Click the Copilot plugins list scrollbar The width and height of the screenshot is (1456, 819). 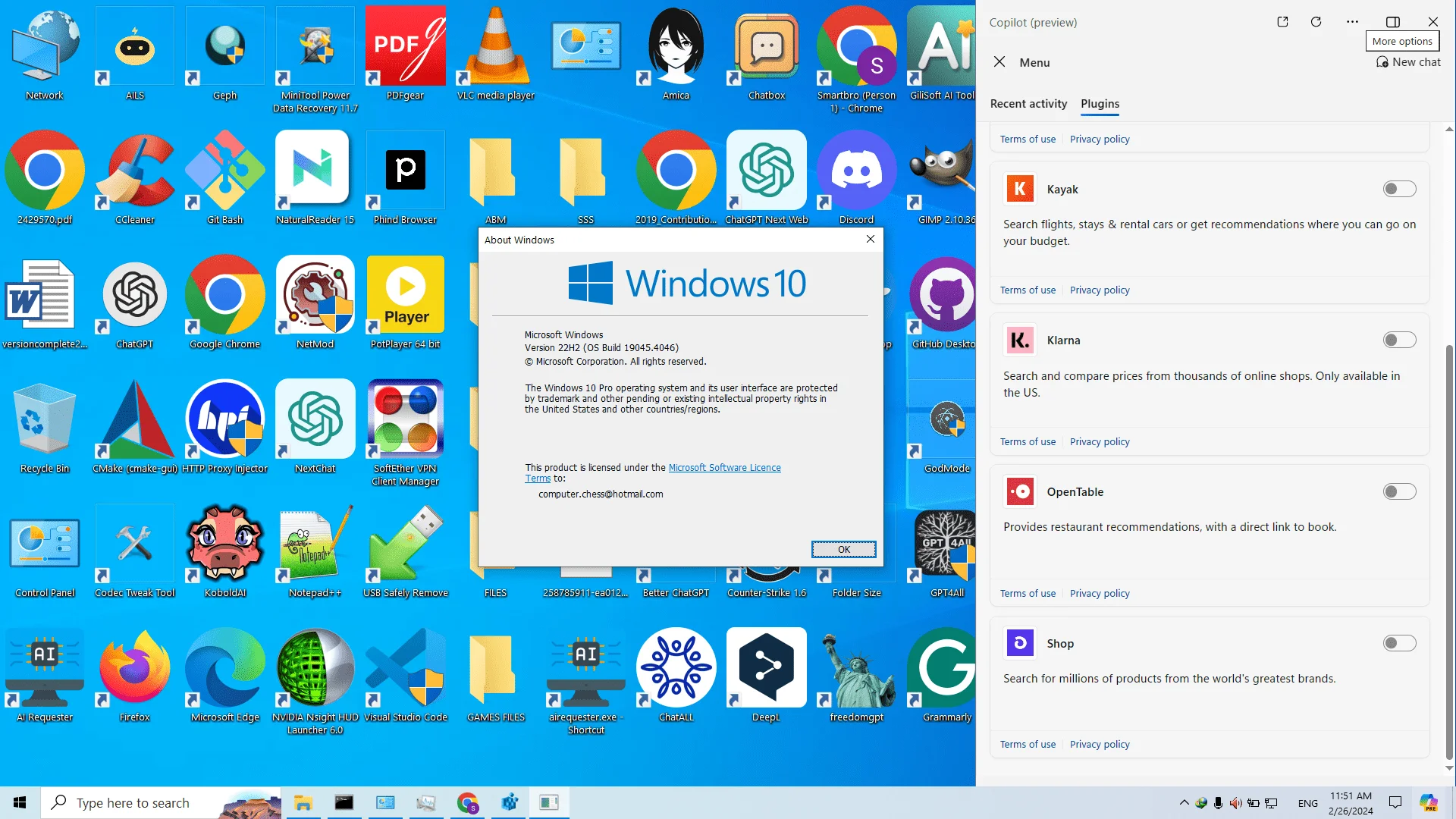[1449, 552]
